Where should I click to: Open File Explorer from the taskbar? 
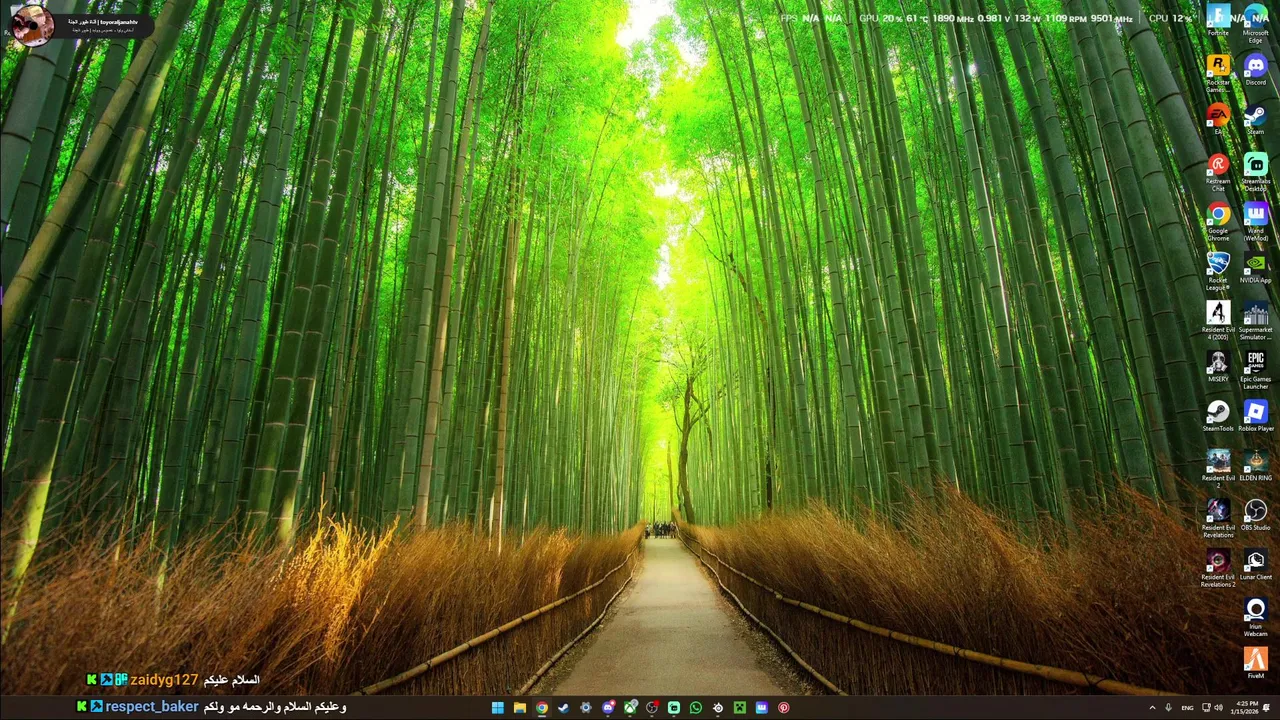tap(520, 708)
